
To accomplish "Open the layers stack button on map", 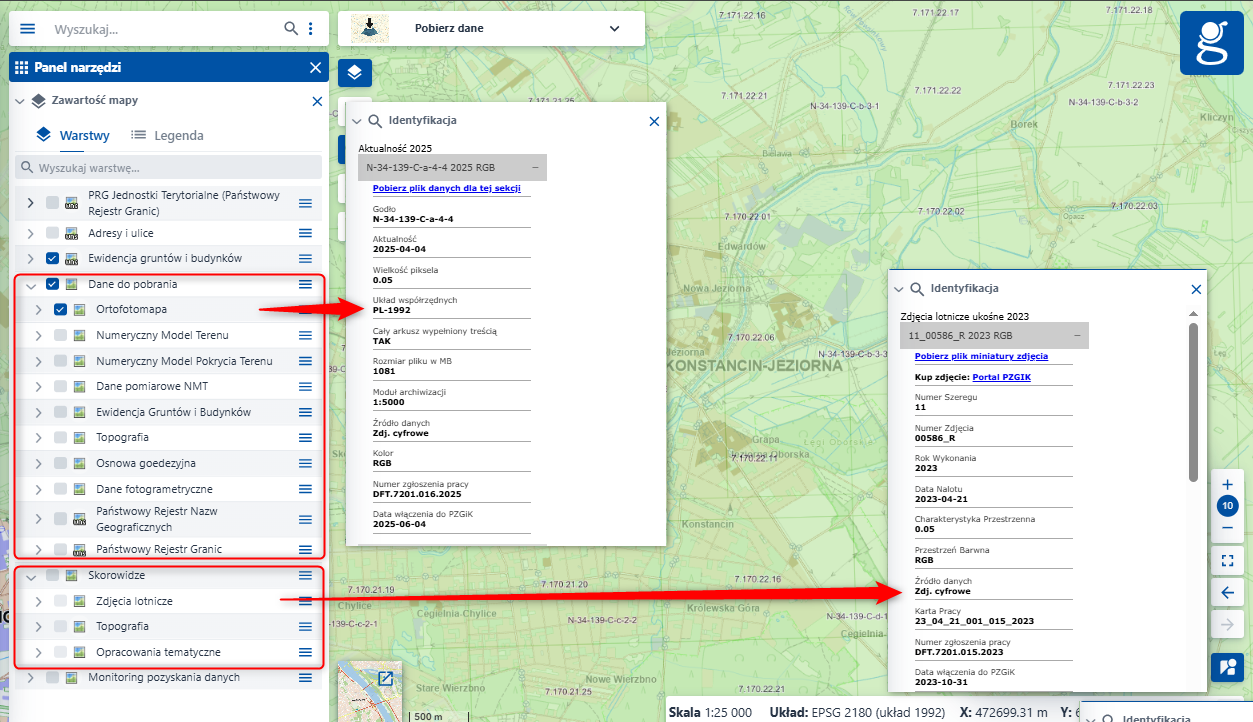I will (x=355, y=73).
